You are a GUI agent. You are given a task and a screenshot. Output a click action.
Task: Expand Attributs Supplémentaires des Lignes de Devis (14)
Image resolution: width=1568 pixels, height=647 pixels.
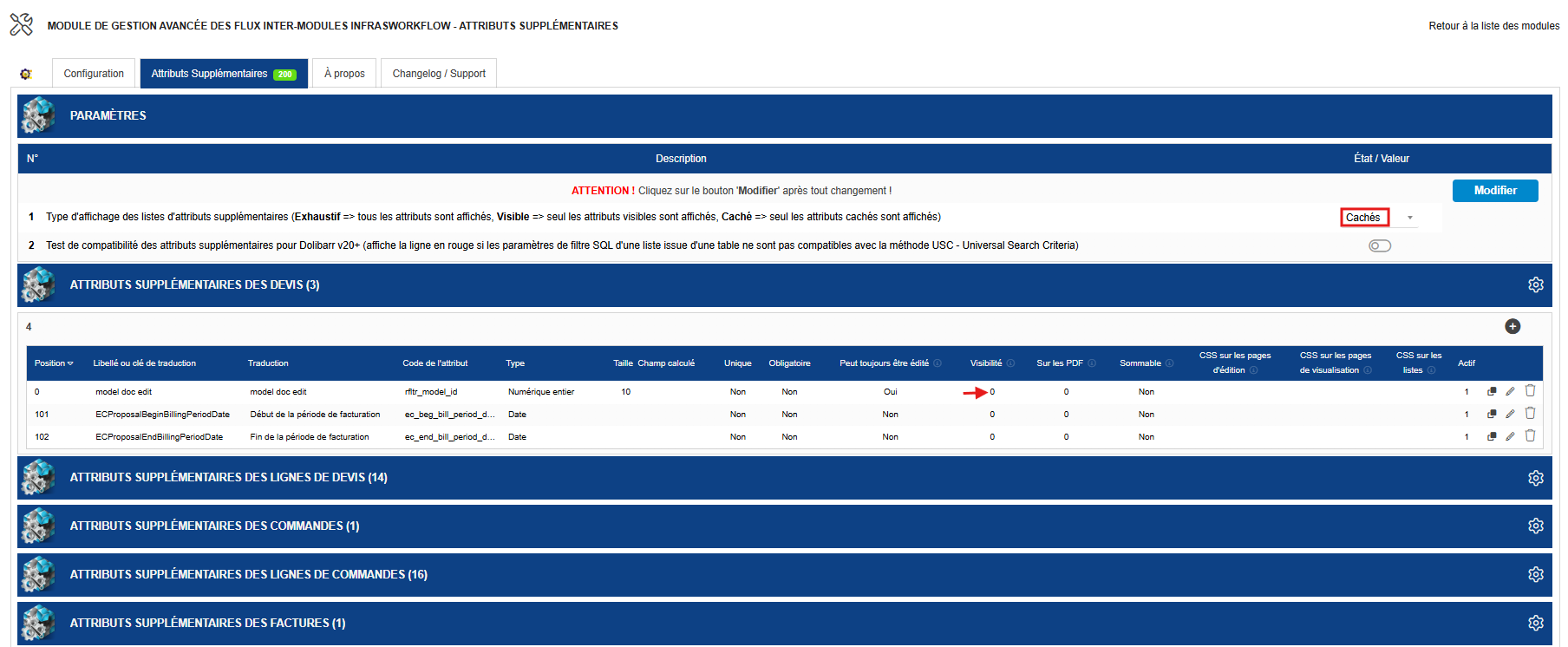[785, 478]
